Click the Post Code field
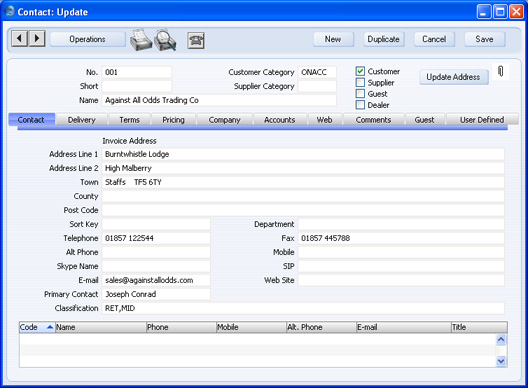This screenshot has height=388, width=528. (x=303, y=210)
